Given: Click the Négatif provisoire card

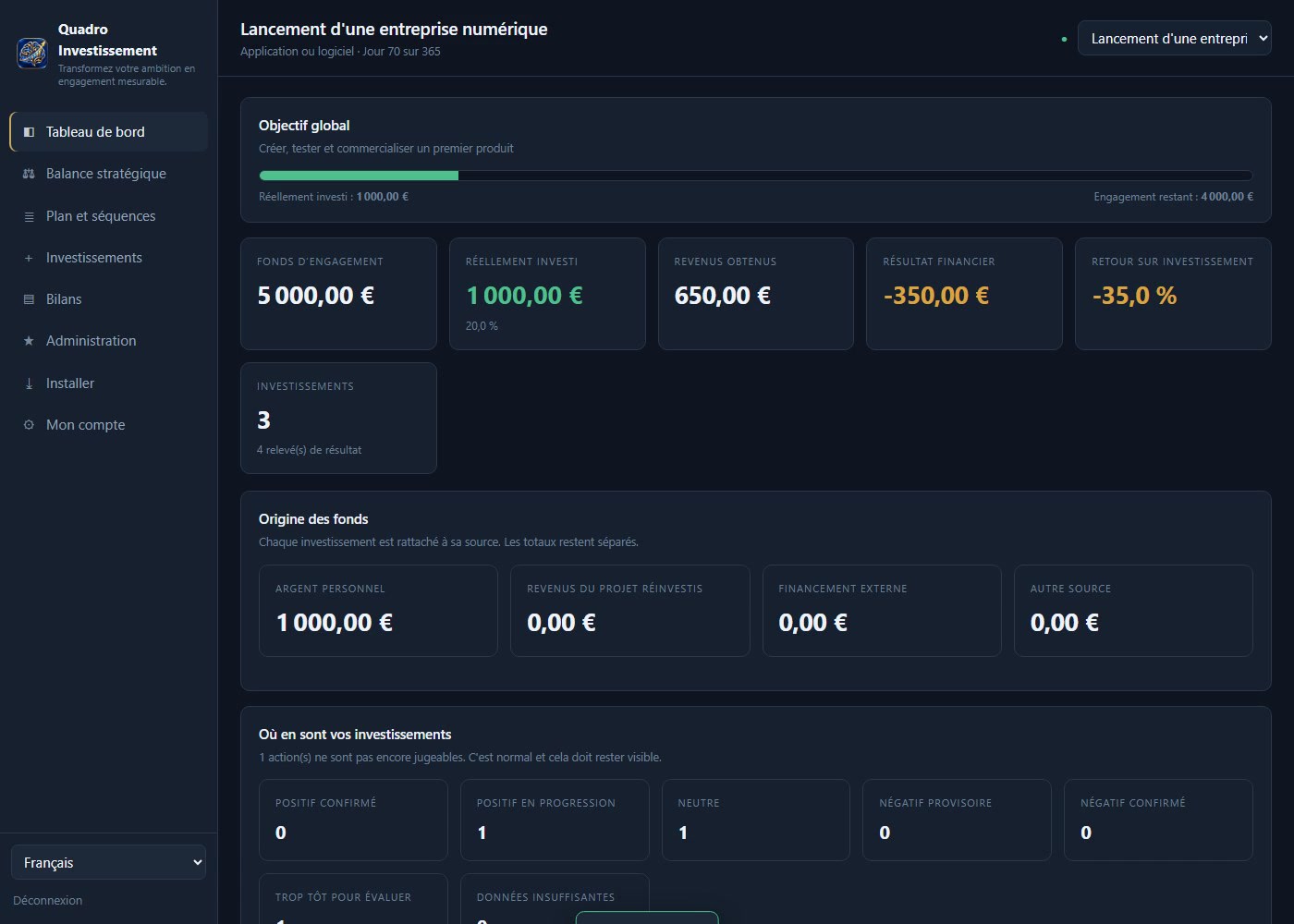Looking at the screenshot, I should click(957, 820).
